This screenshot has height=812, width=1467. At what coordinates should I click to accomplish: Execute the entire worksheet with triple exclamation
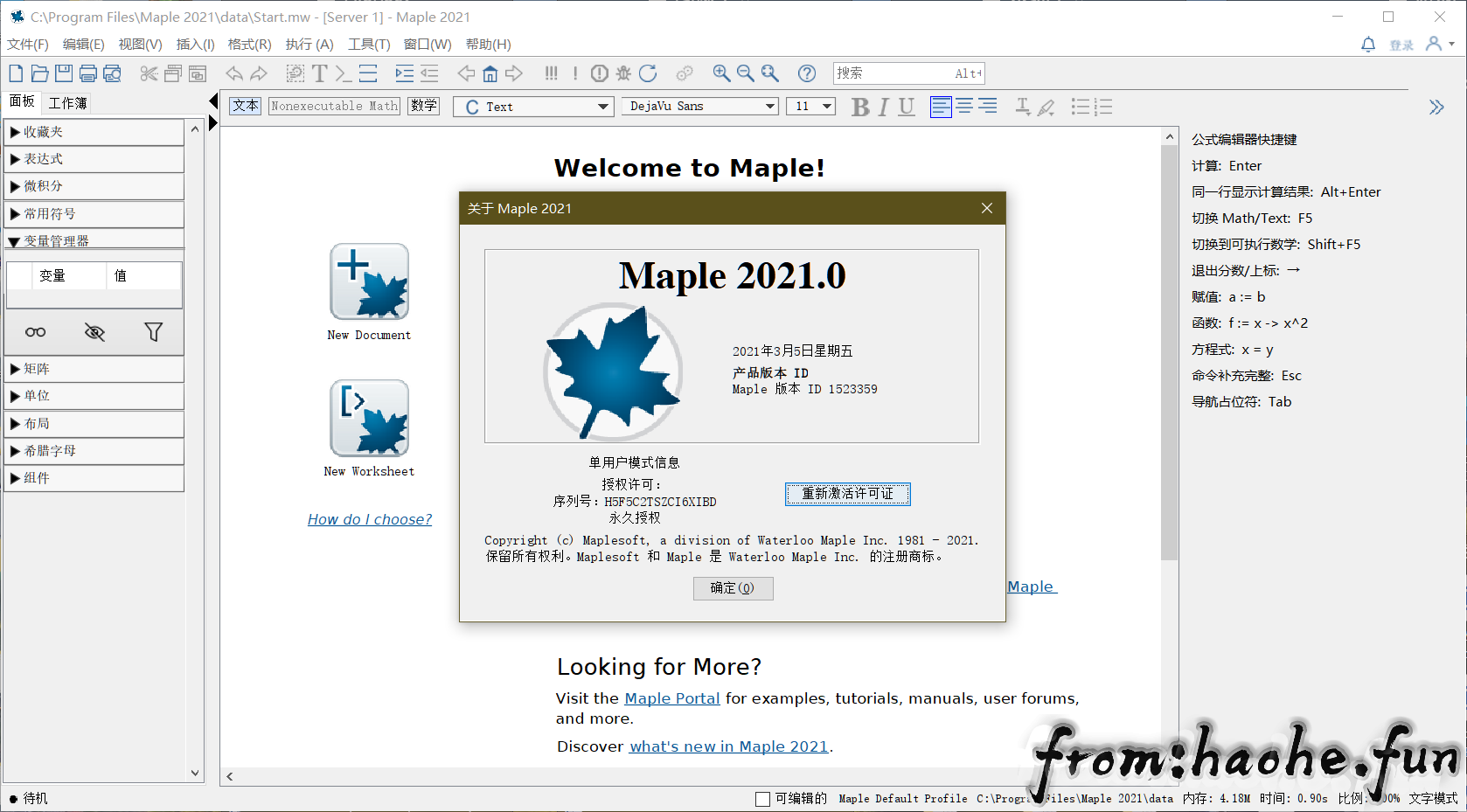pos(551,73)
